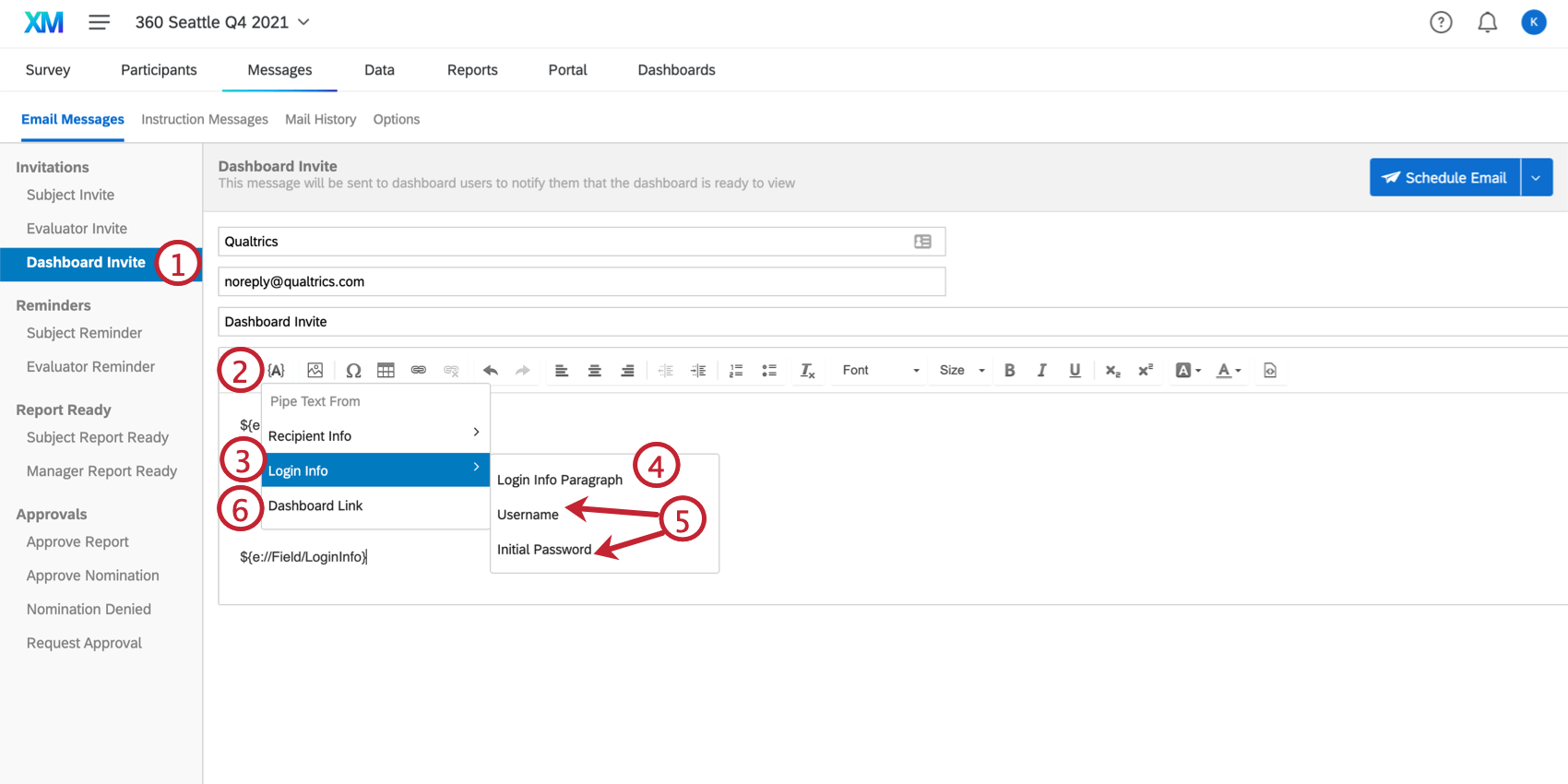Screen dimensions: 1568x784
Task: Expand the 360 Seattle Q4 2021 project switcher
Action: (222, 22)
